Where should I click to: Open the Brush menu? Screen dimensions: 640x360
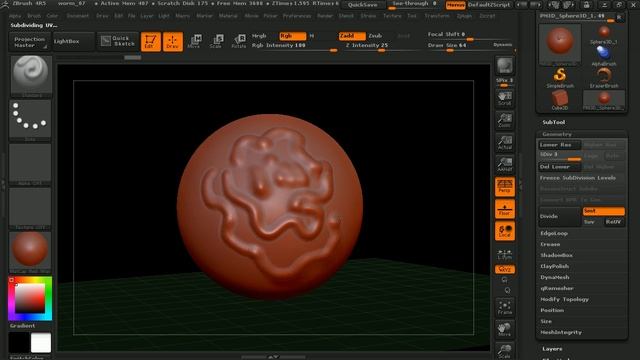coord(34,16)
